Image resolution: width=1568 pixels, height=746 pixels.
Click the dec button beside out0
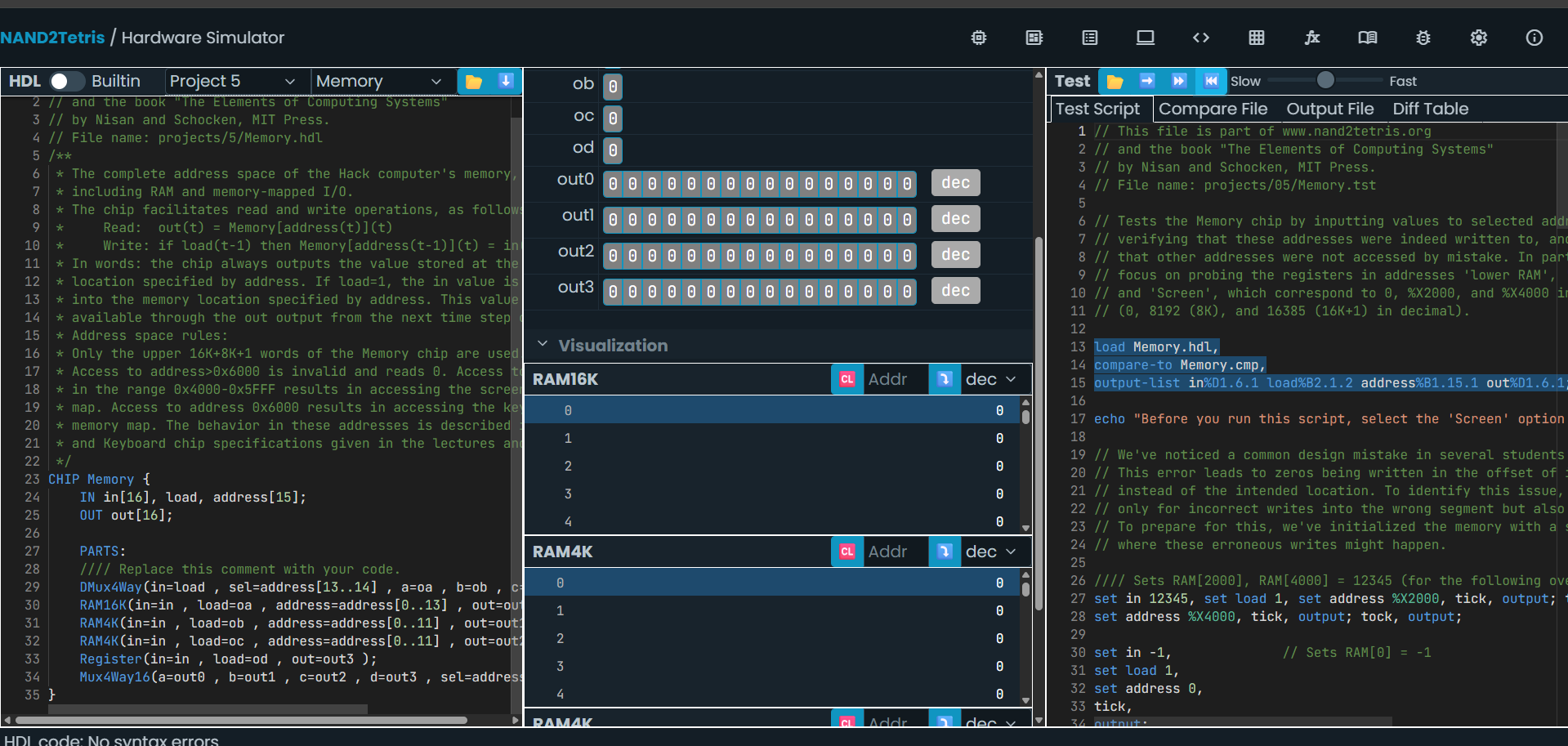(x=955, y=183)
